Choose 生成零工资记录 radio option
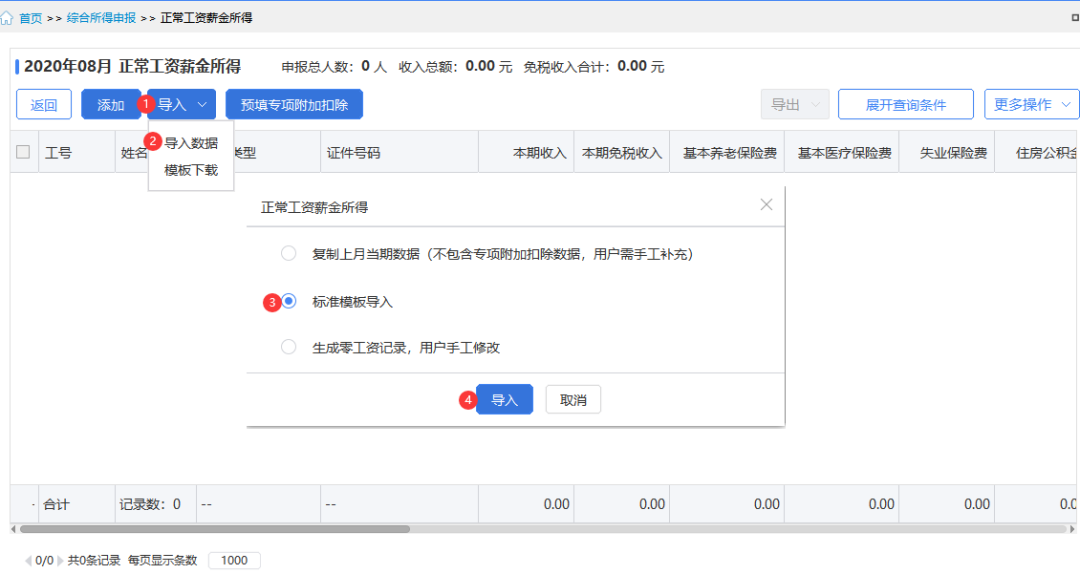The height and width of the screenshot is (574, 1080). [x=289, y=347]
